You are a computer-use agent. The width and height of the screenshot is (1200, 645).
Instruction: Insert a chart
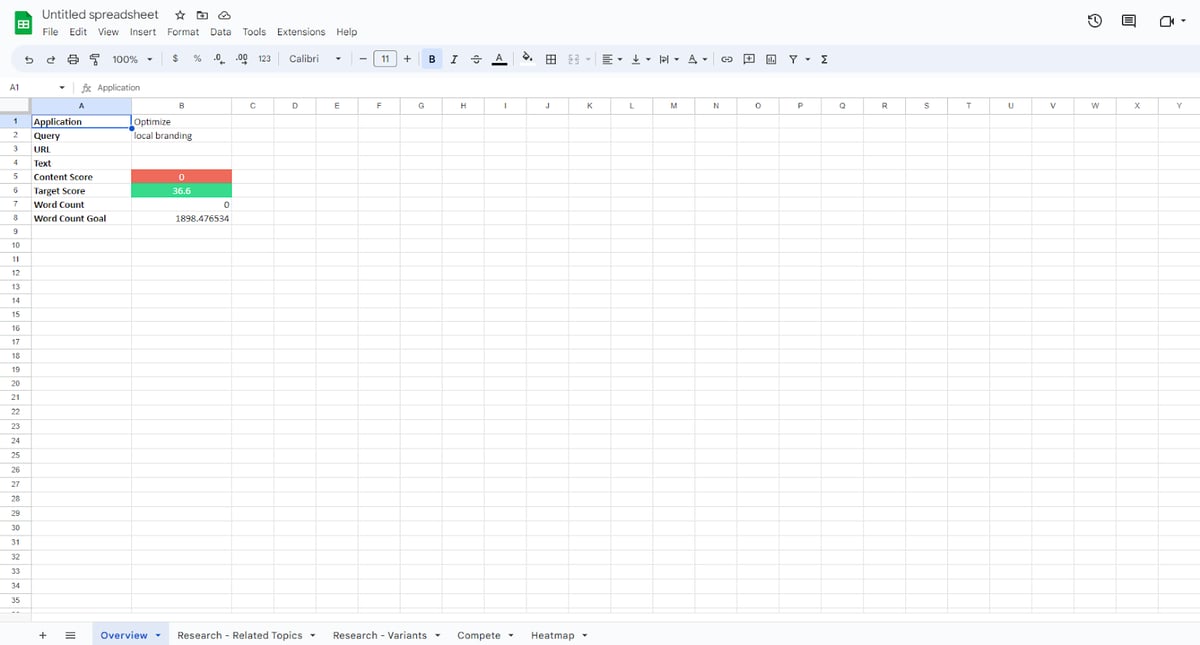coord(770,59)
